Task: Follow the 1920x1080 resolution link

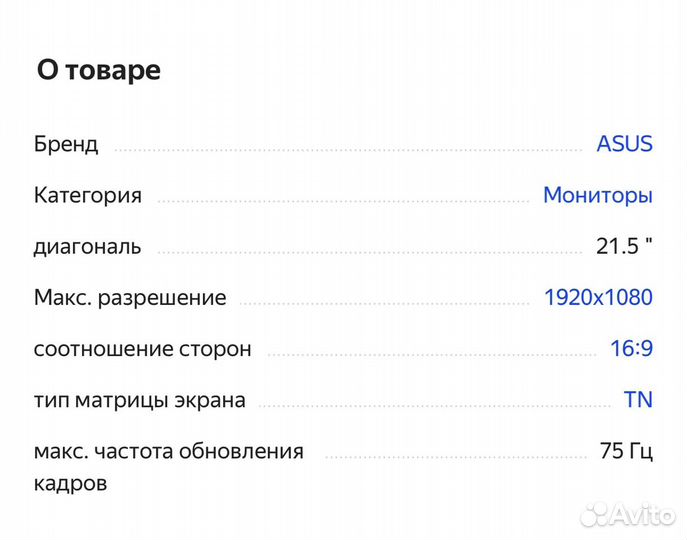Action: click(597, 297)
